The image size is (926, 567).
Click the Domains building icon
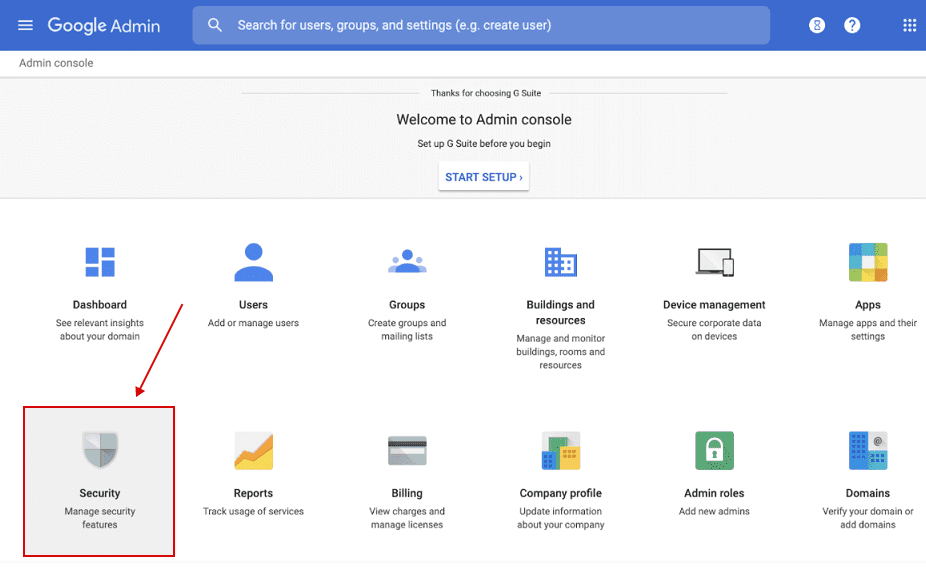point(868,451)
